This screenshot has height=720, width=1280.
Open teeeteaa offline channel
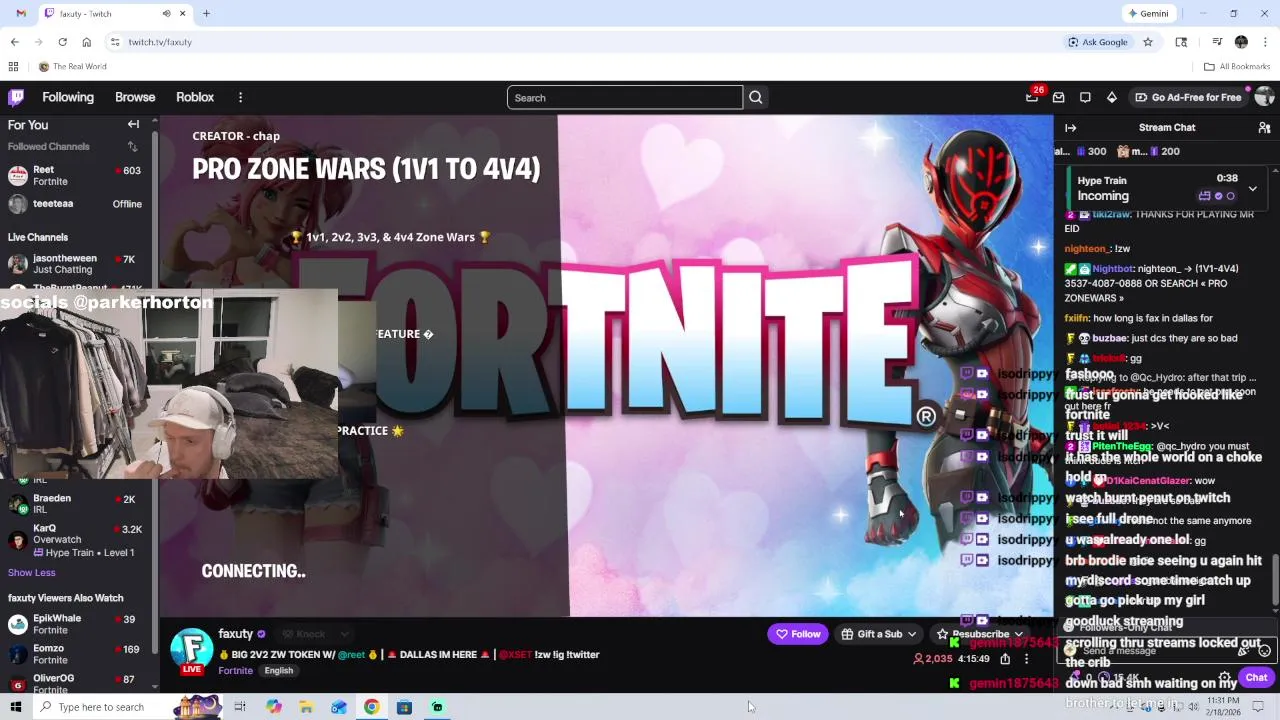[75, 204]
